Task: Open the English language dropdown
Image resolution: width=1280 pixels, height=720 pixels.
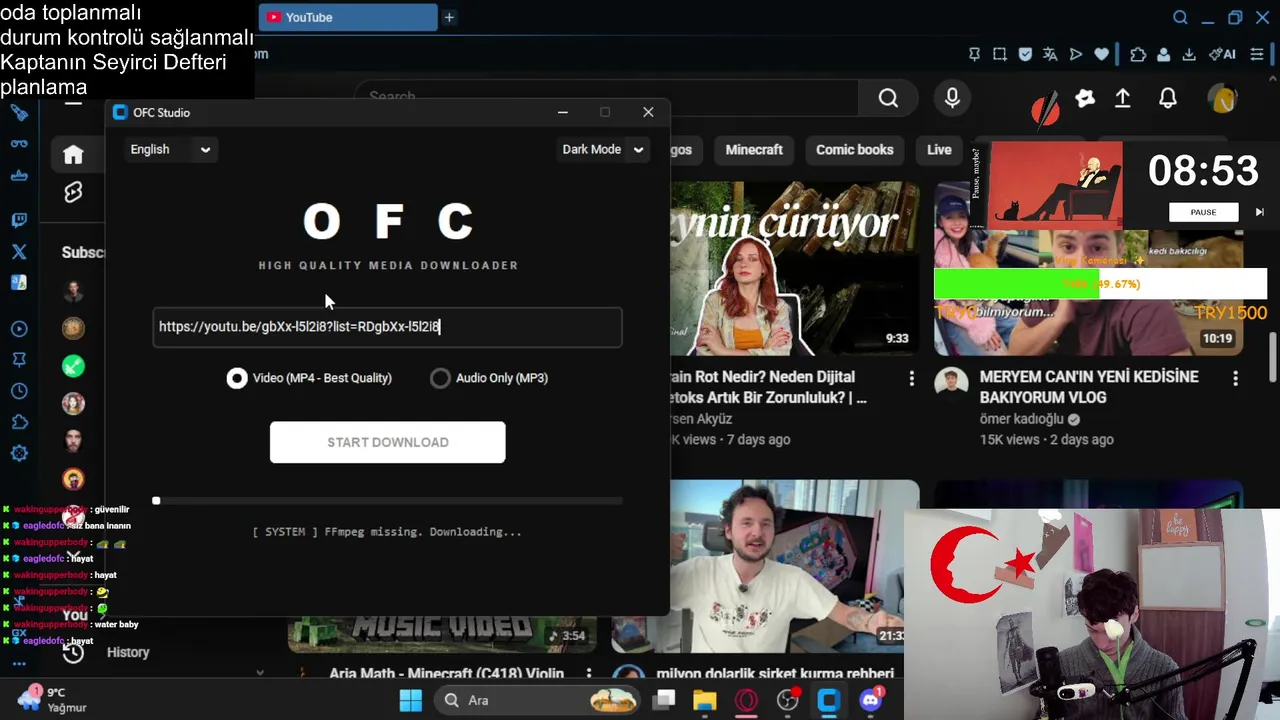Action: pos(170,149)
